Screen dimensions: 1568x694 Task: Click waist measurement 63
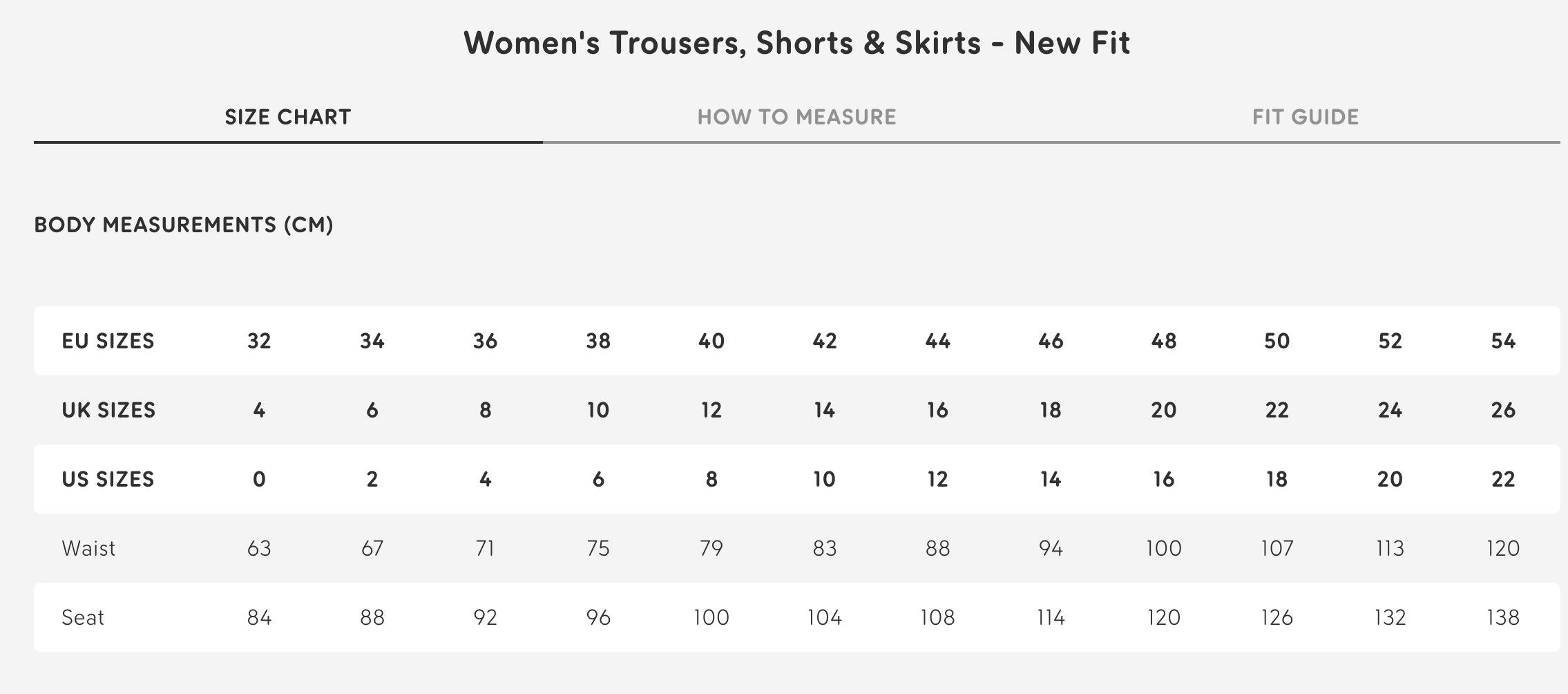(259, 548)
